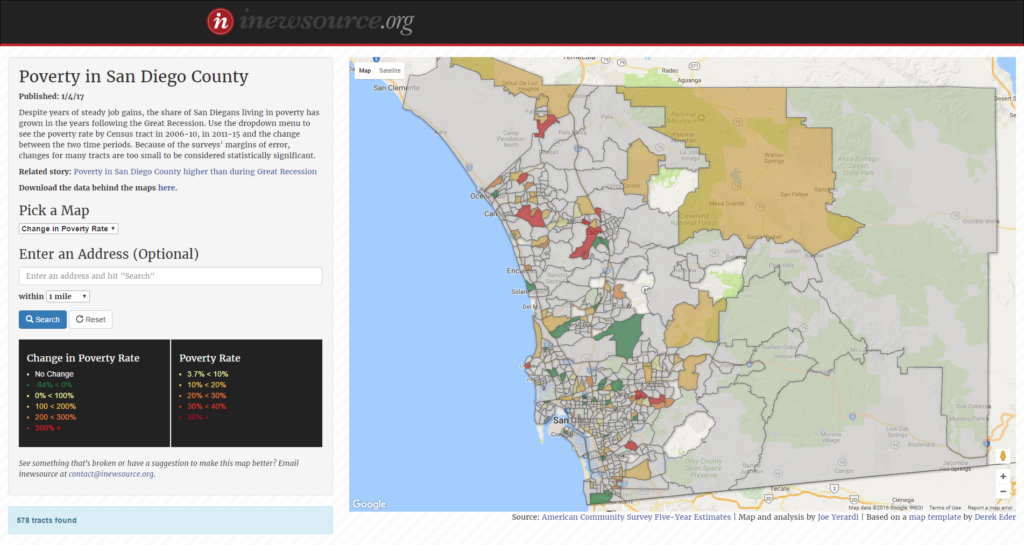This screenshot has height=545, width=1024.
Task: Click the Ocotillo Wells map label
Action: 980,221
